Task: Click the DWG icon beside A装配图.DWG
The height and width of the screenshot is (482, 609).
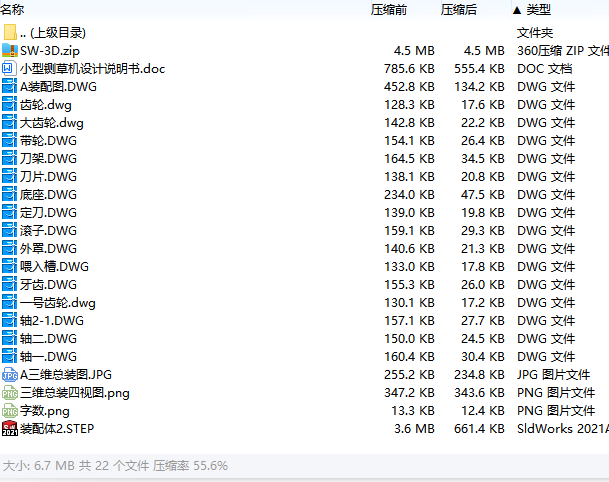Action: 10,86
